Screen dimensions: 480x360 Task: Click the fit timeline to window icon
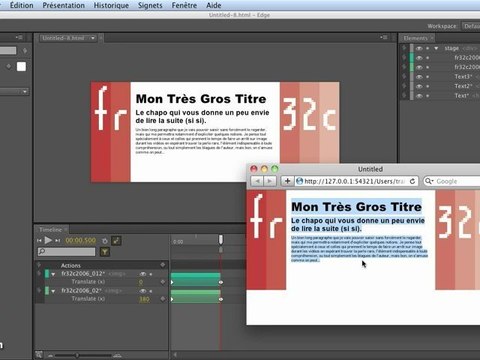pyautogui.click(x=39, y=355)
